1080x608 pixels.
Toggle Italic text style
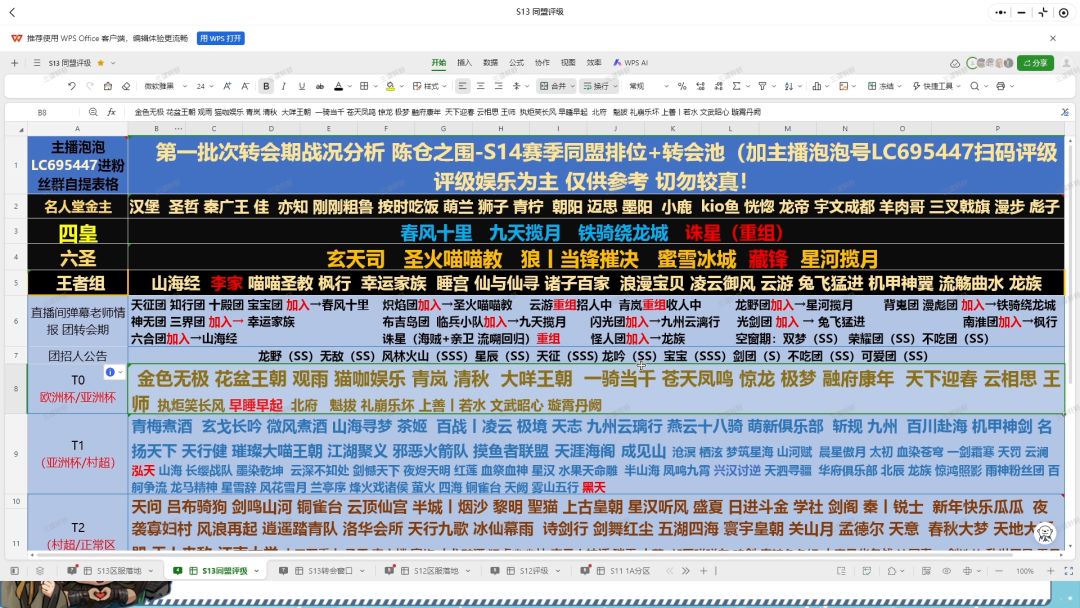pos(283,86)
